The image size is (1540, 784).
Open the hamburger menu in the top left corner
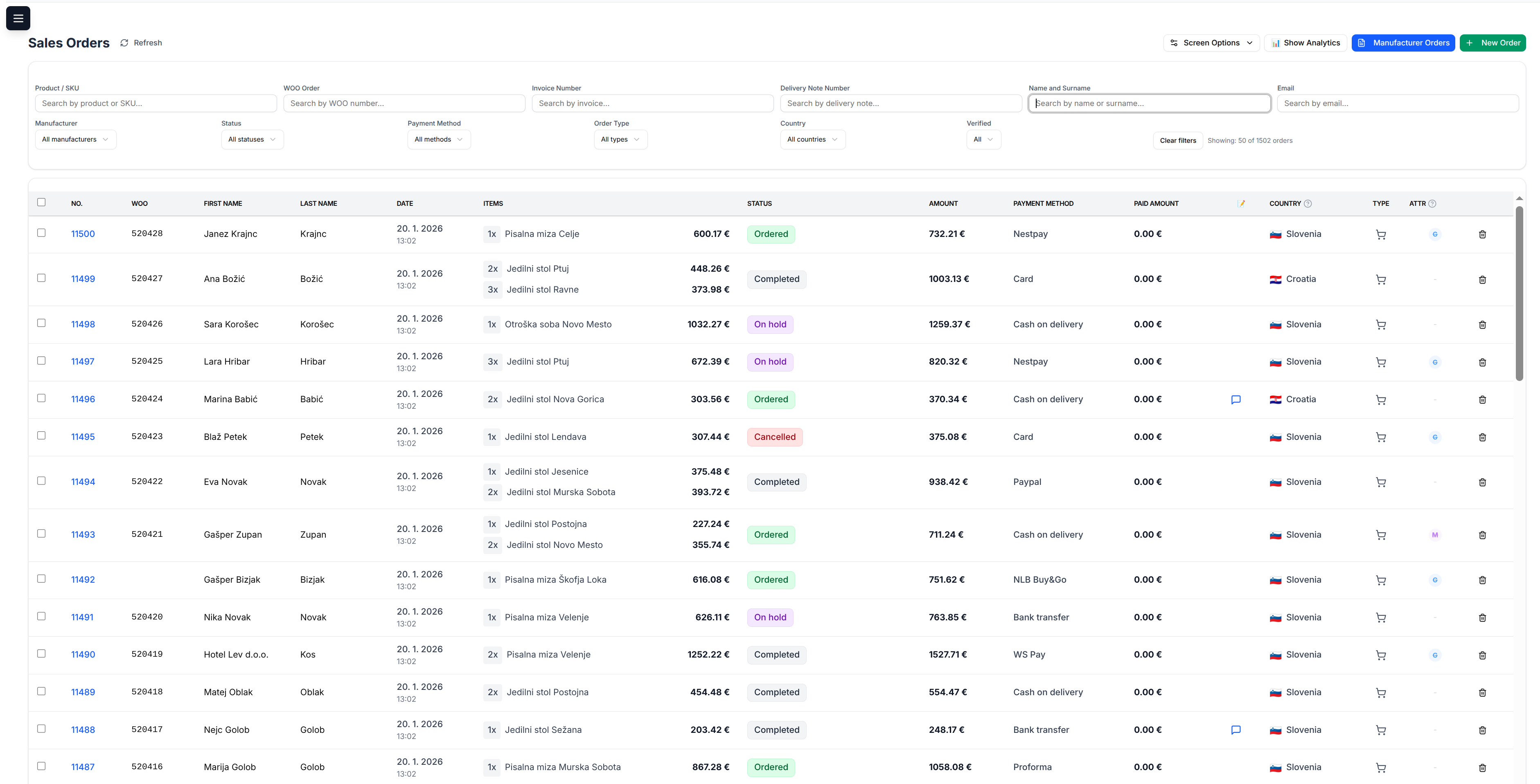[x=18, y=18]
